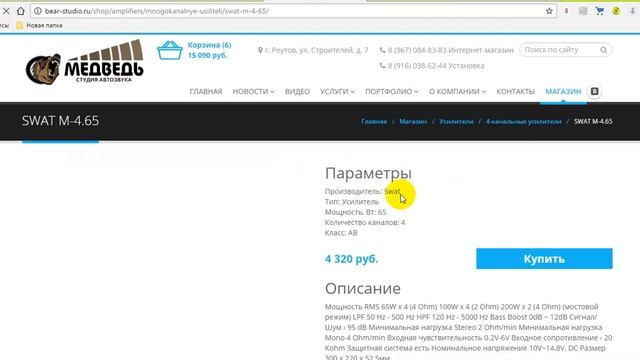Viewport: 640px width, 360px height.
Task: Click the search magnifier icon in site search
Action: click(603, 50)
